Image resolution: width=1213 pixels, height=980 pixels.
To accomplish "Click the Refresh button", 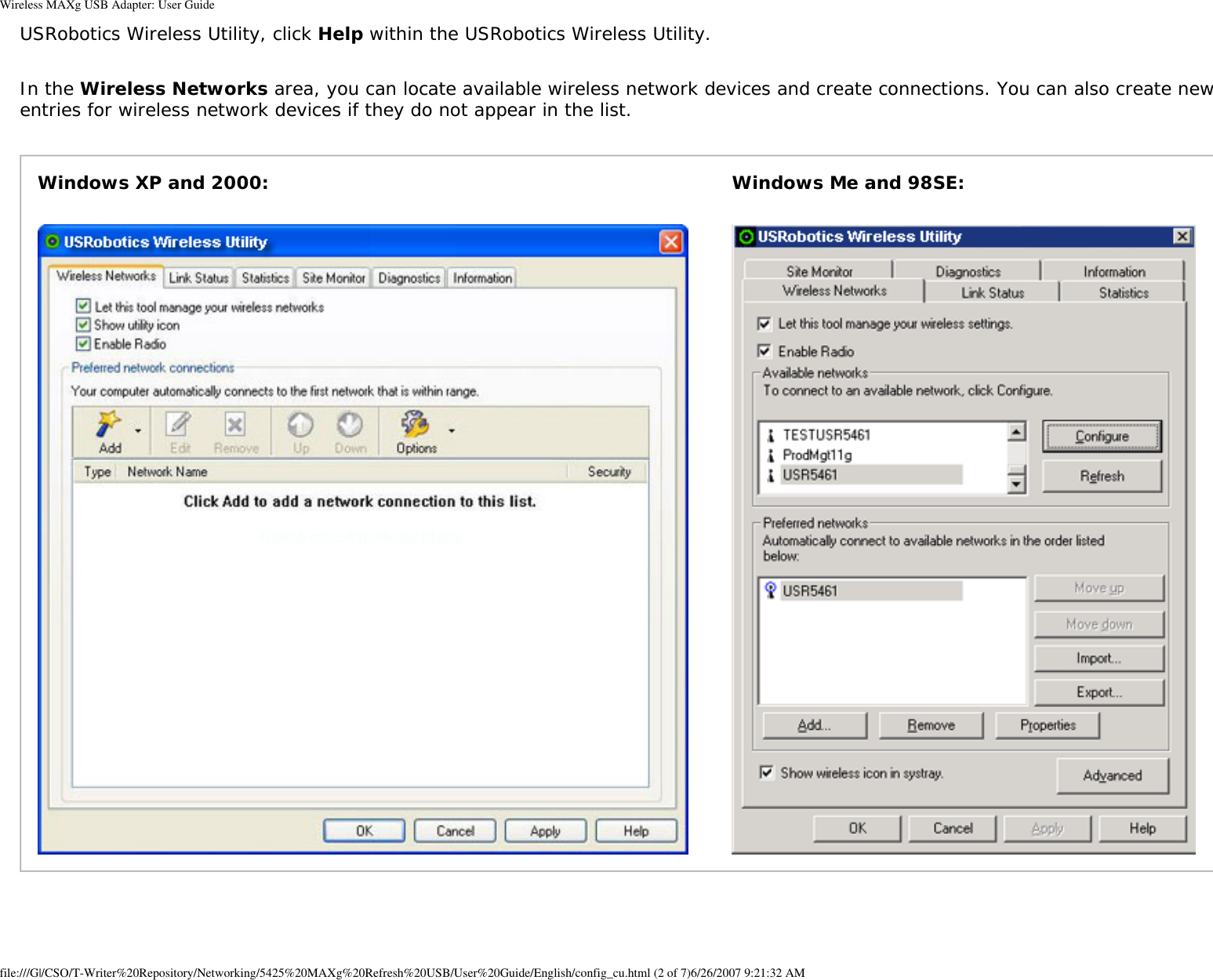I will [x=1102, y=476].
